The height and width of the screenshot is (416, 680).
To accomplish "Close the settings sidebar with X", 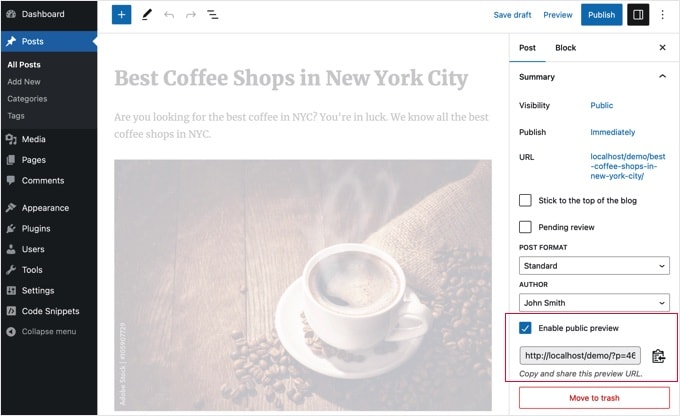I will pos(662,48).
